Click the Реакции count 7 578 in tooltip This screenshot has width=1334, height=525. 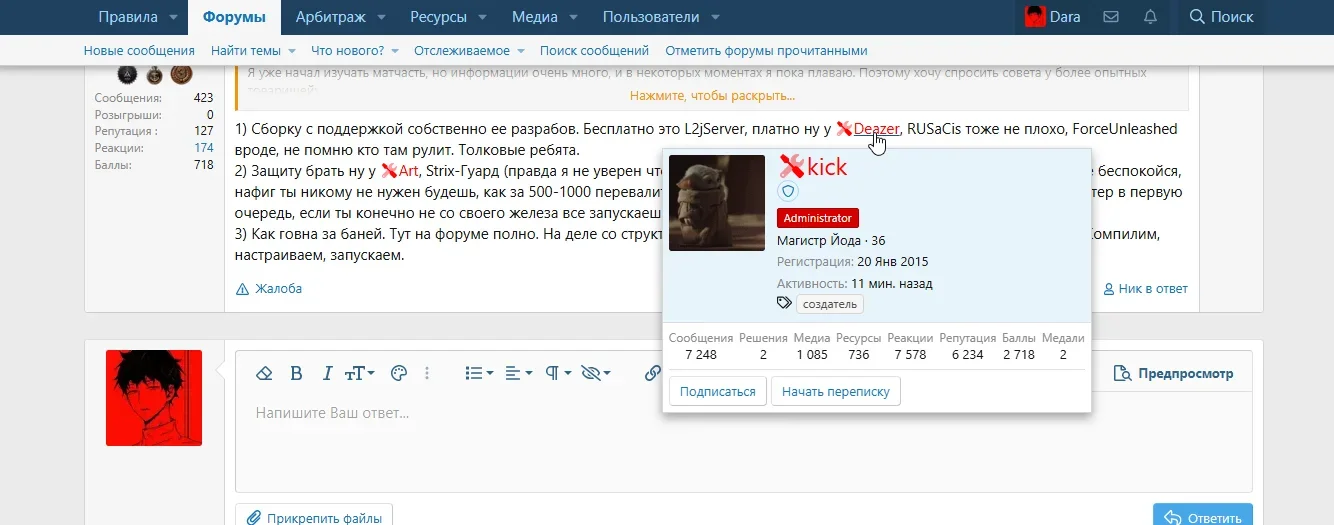coord(910,355)
